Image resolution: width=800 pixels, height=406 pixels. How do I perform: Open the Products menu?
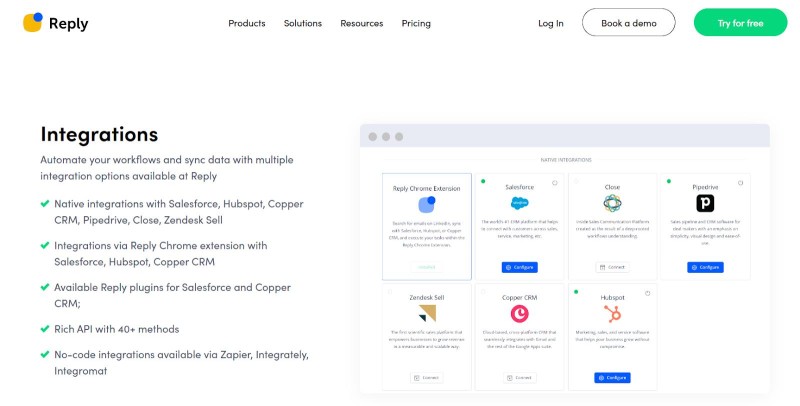pos(246,23)
